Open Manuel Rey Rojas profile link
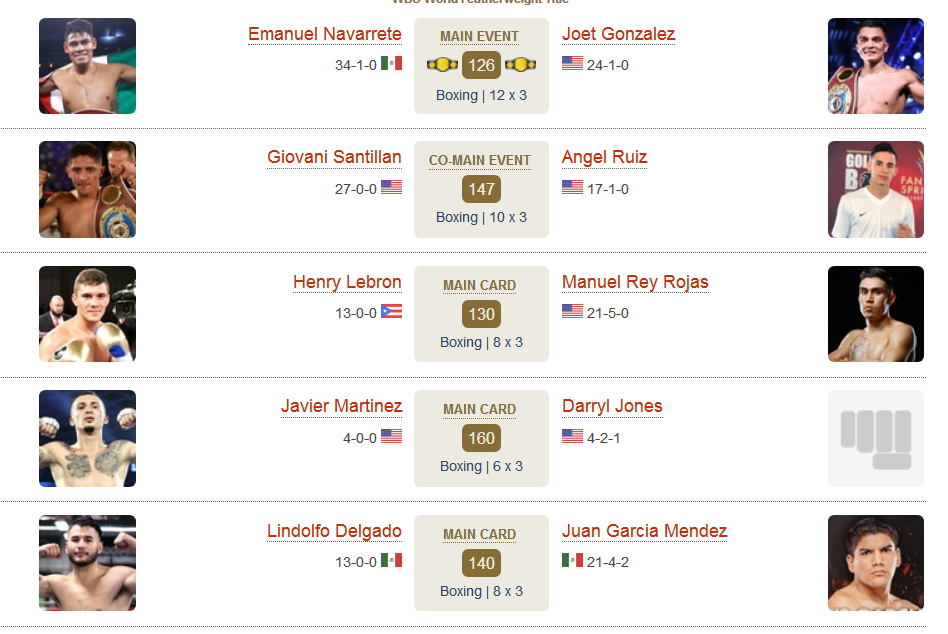 point(635,282)
